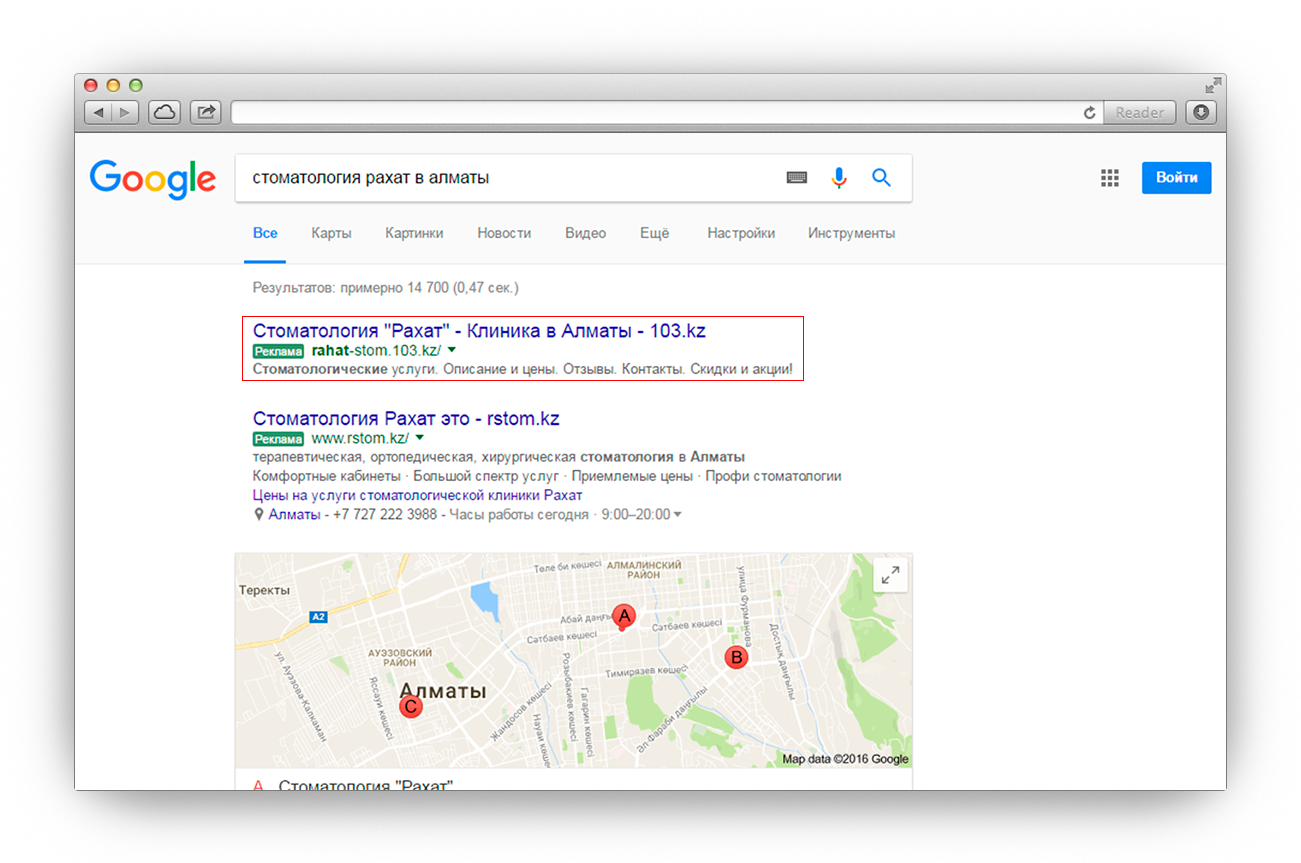Click map marker C
This screenshot has height=863, width=1301.
click(410, 707)
